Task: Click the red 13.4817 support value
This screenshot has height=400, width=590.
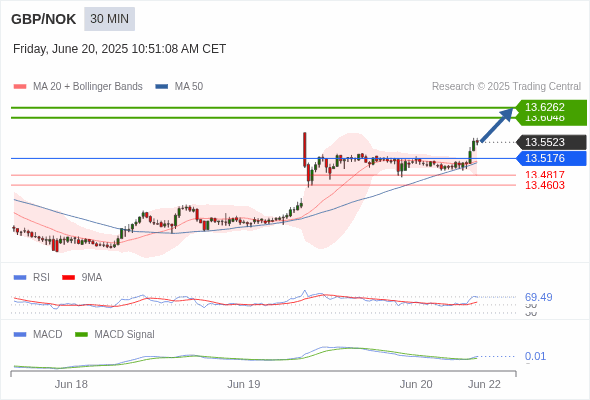Action: [545, 175]
